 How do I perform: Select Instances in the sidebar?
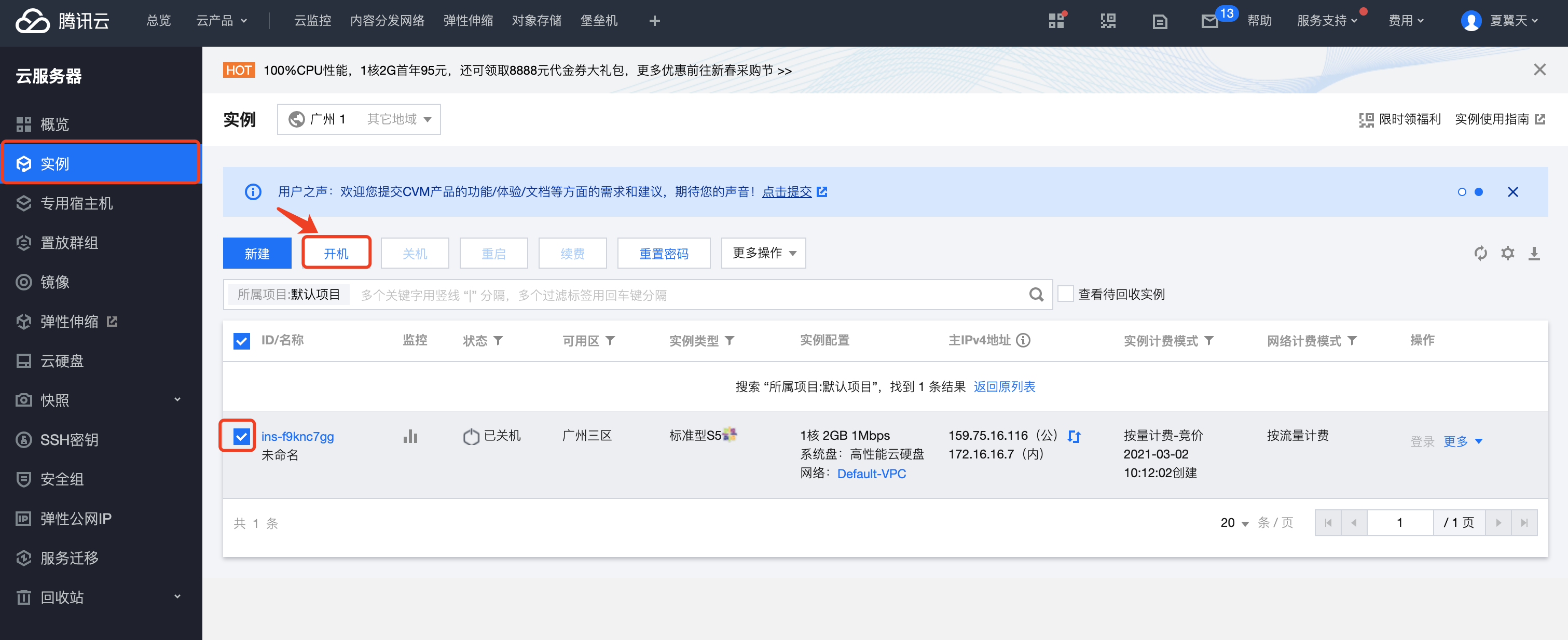coord(101,163)
